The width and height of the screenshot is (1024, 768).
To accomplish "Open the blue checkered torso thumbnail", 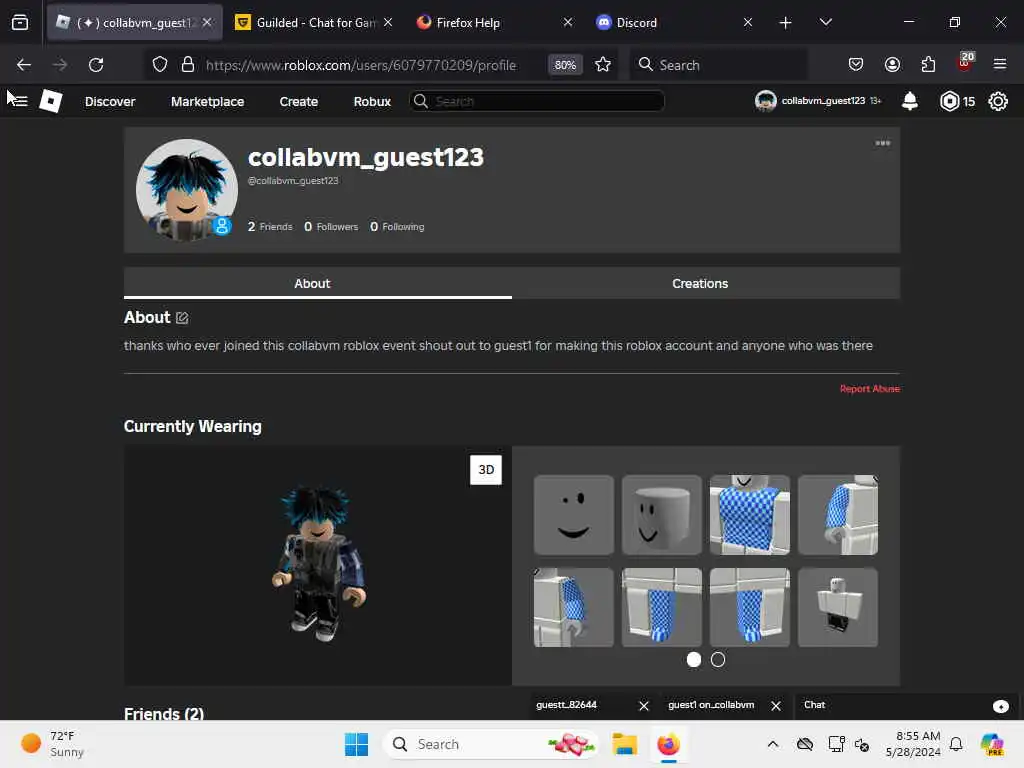I will pos(750,515).
